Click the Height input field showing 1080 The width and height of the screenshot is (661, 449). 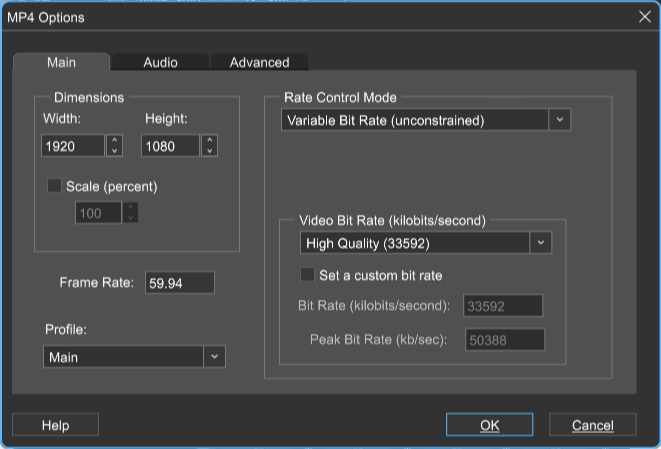pos(170,146)
